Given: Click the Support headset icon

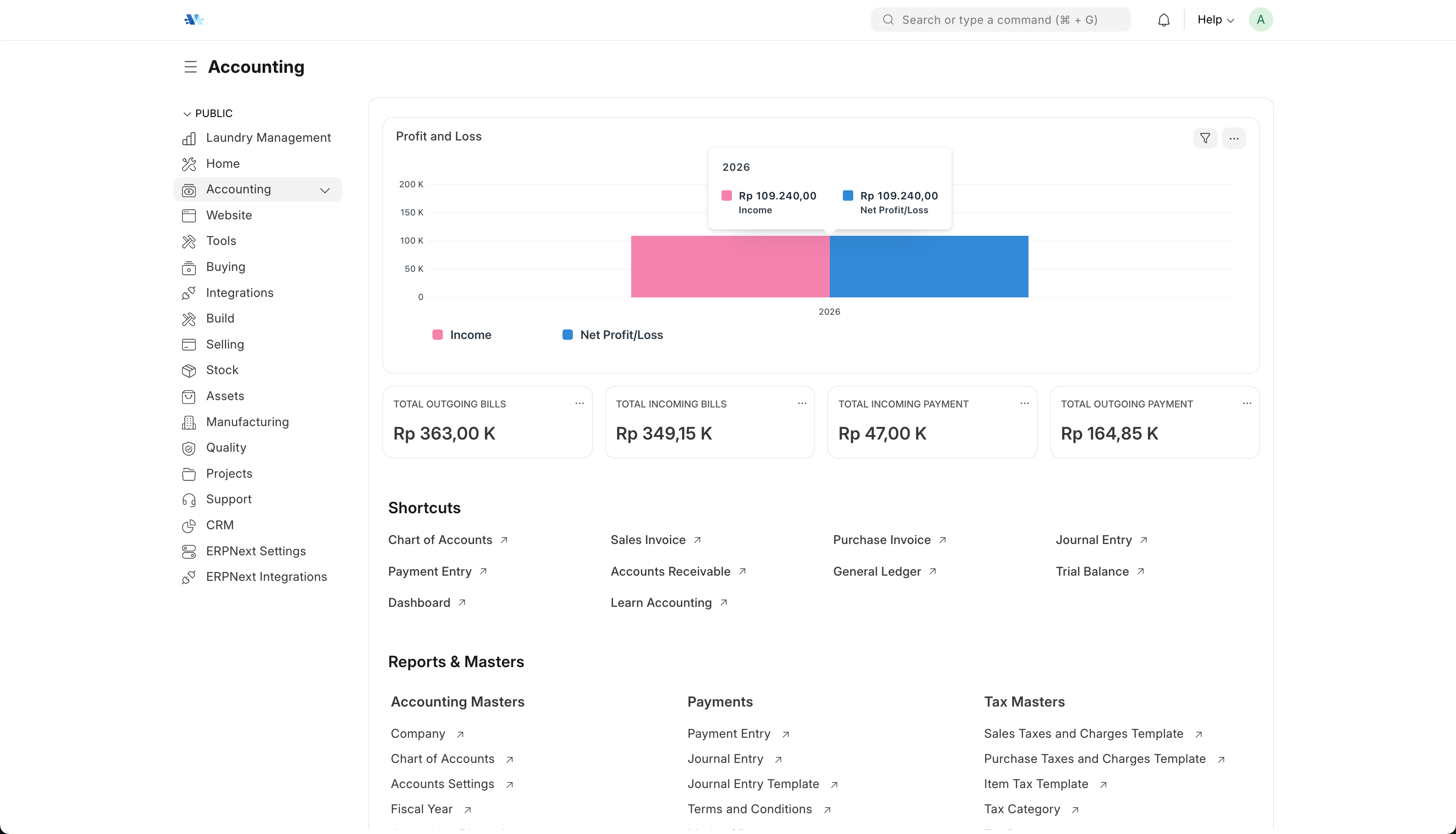Looking at the screenshot, I should (189, 499).
